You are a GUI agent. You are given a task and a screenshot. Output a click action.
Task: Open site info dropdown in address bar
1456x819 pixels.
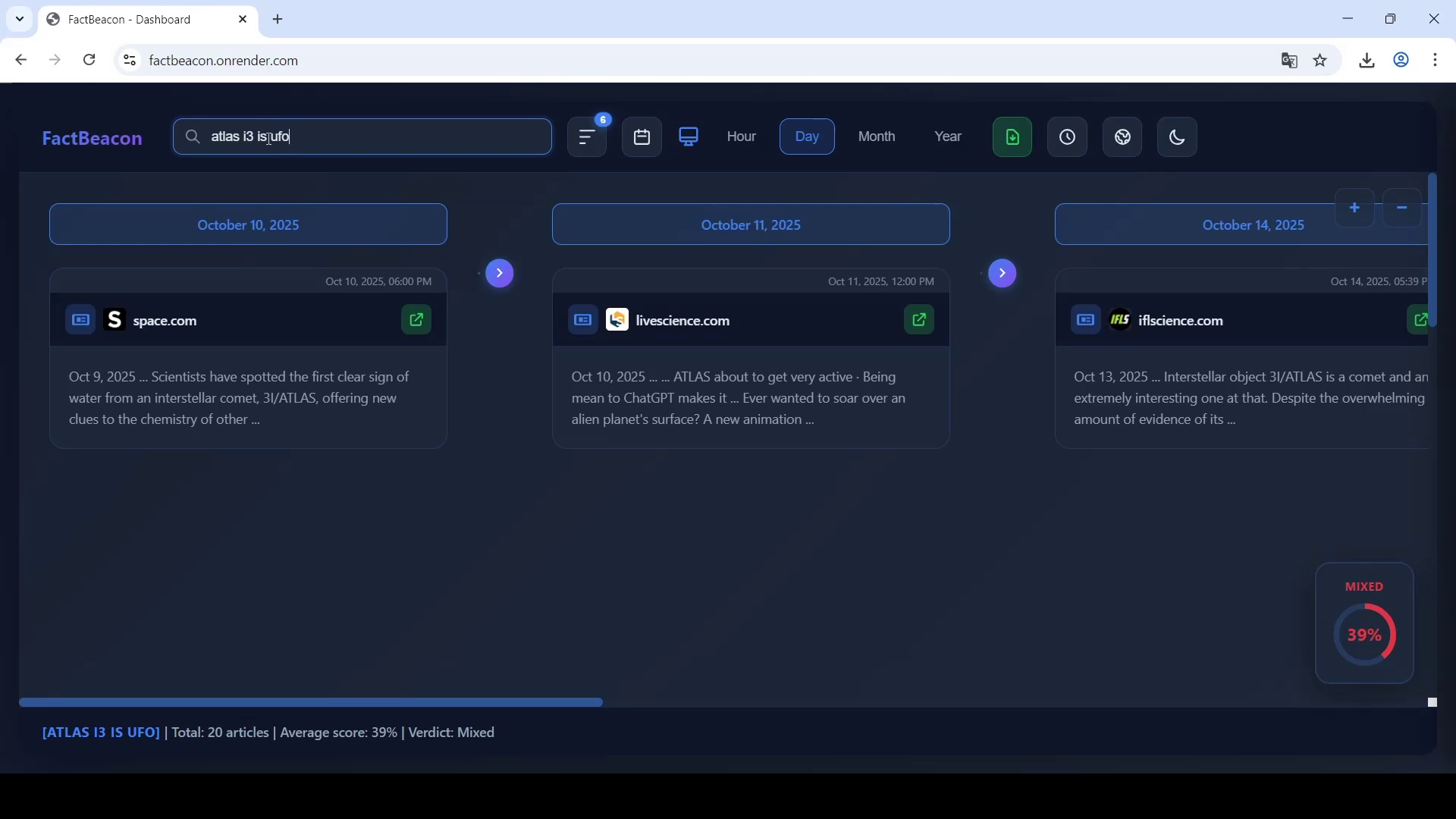pyautogui.click(x=130, y=61)
